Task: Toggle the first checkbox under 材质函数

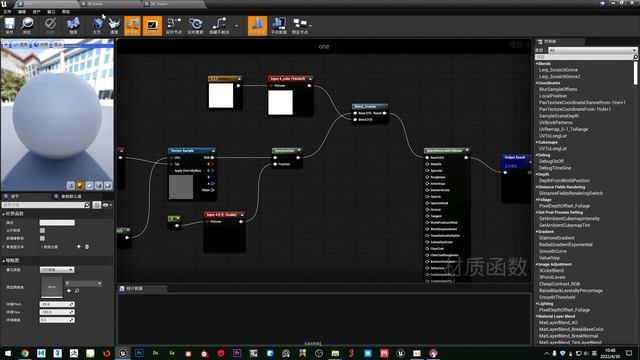Action: point(42,231)
